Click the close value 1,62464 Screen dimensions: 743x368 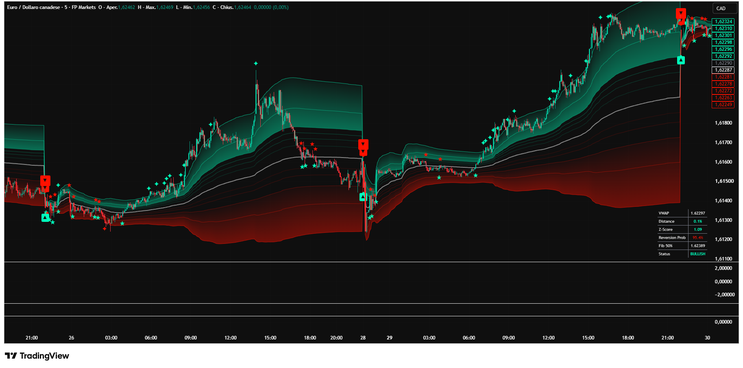pyautogui.click(x=243, y=8)
